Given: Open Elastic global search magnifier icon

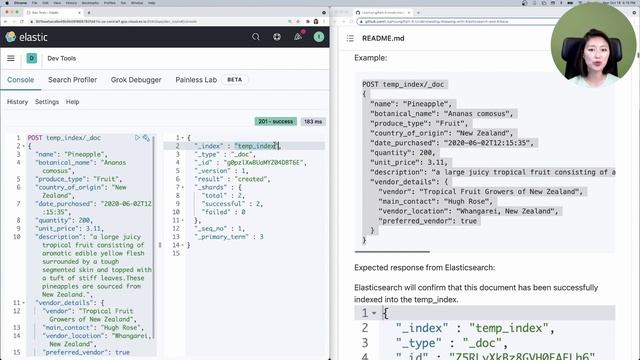Looking at the screenshot, I should coord(256,37).
